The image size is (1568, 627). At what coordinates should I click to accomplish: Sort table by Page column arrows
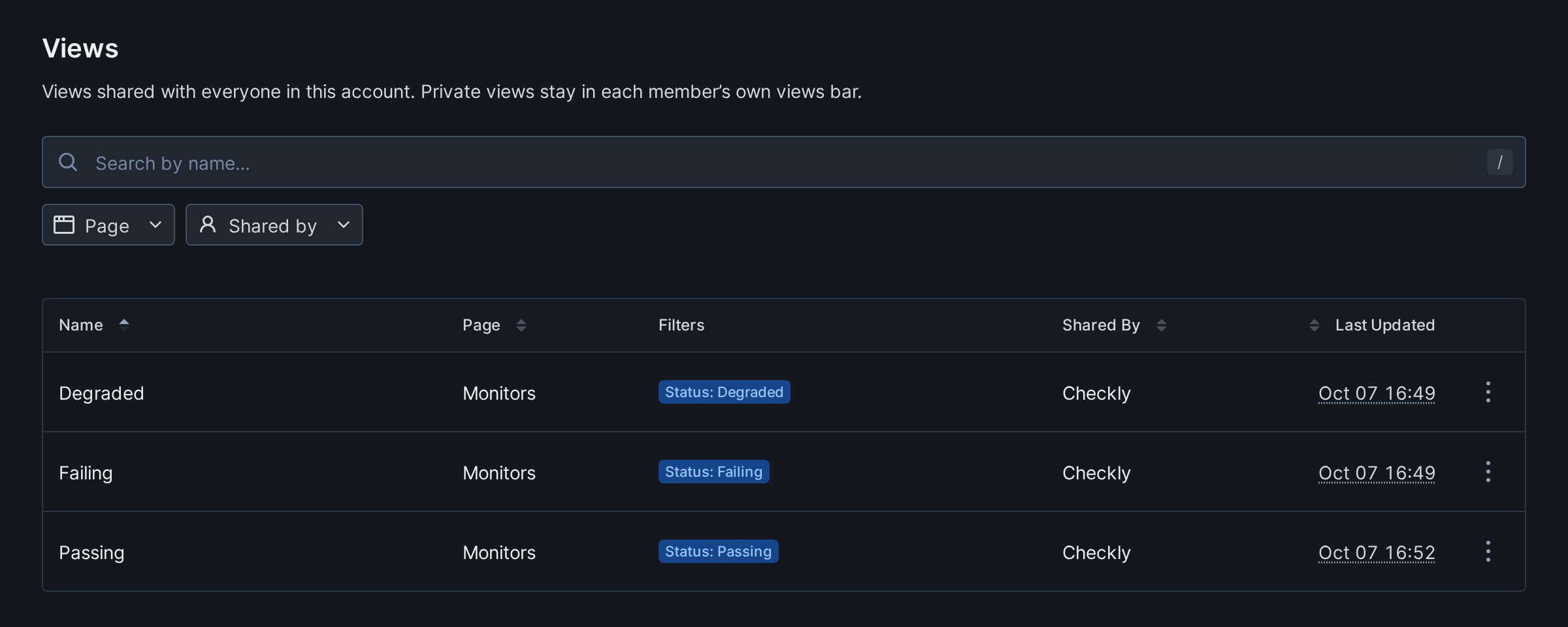(521, 325)
